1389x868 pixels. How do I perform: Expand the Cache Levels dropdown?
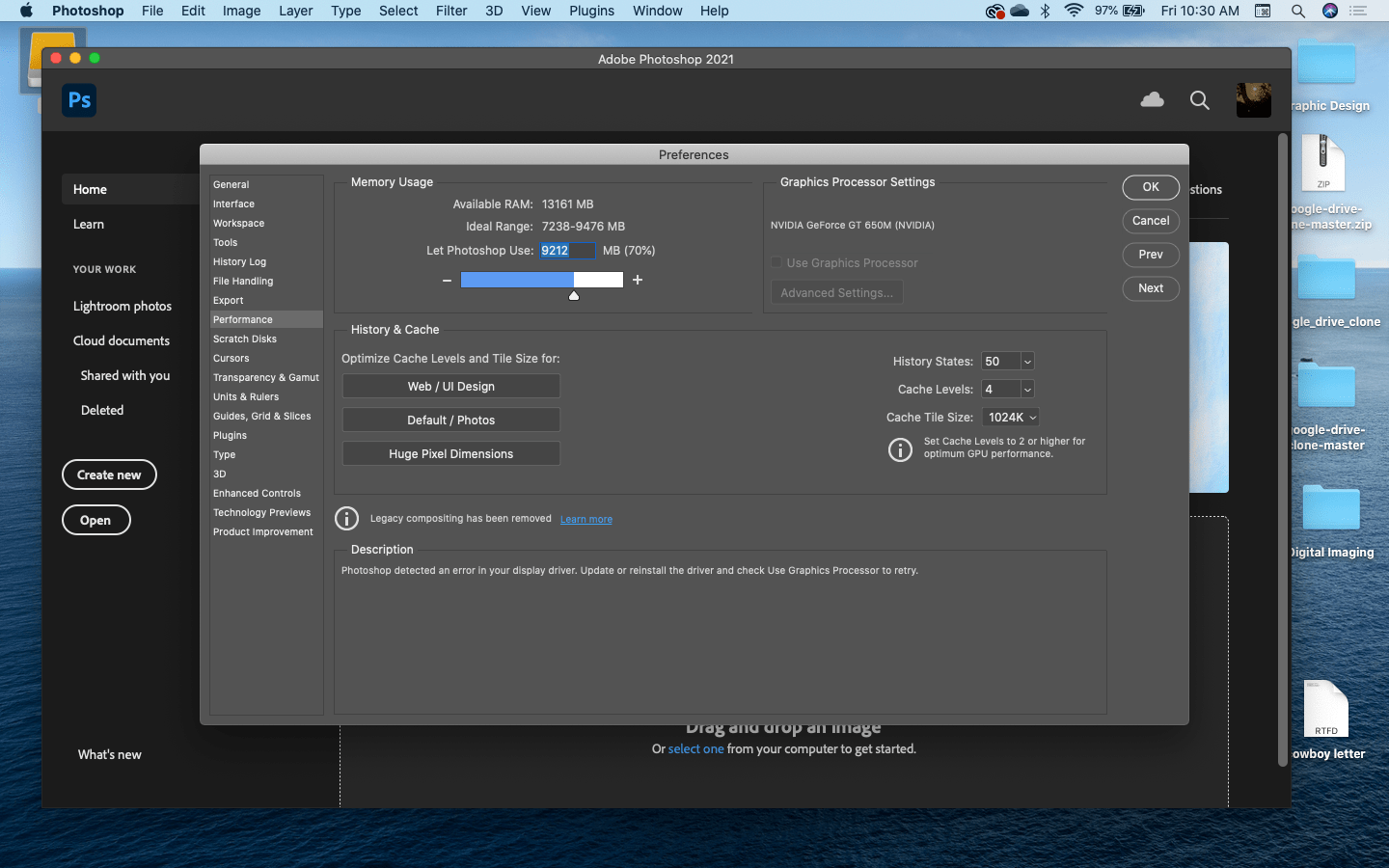(1027, 390)
